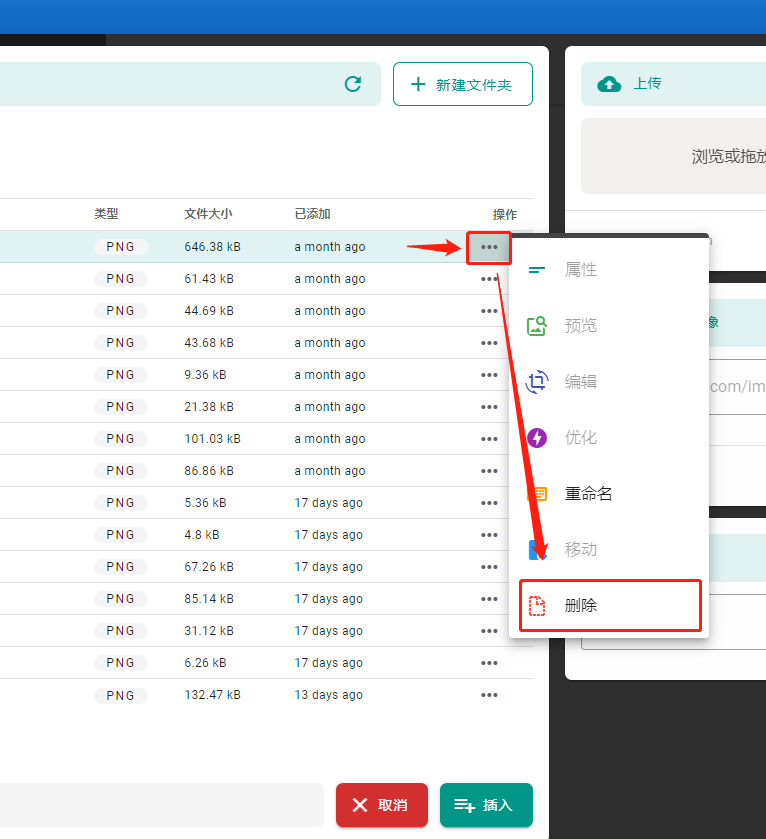Select 编辑 in the context menu

(x=609, y=382)
